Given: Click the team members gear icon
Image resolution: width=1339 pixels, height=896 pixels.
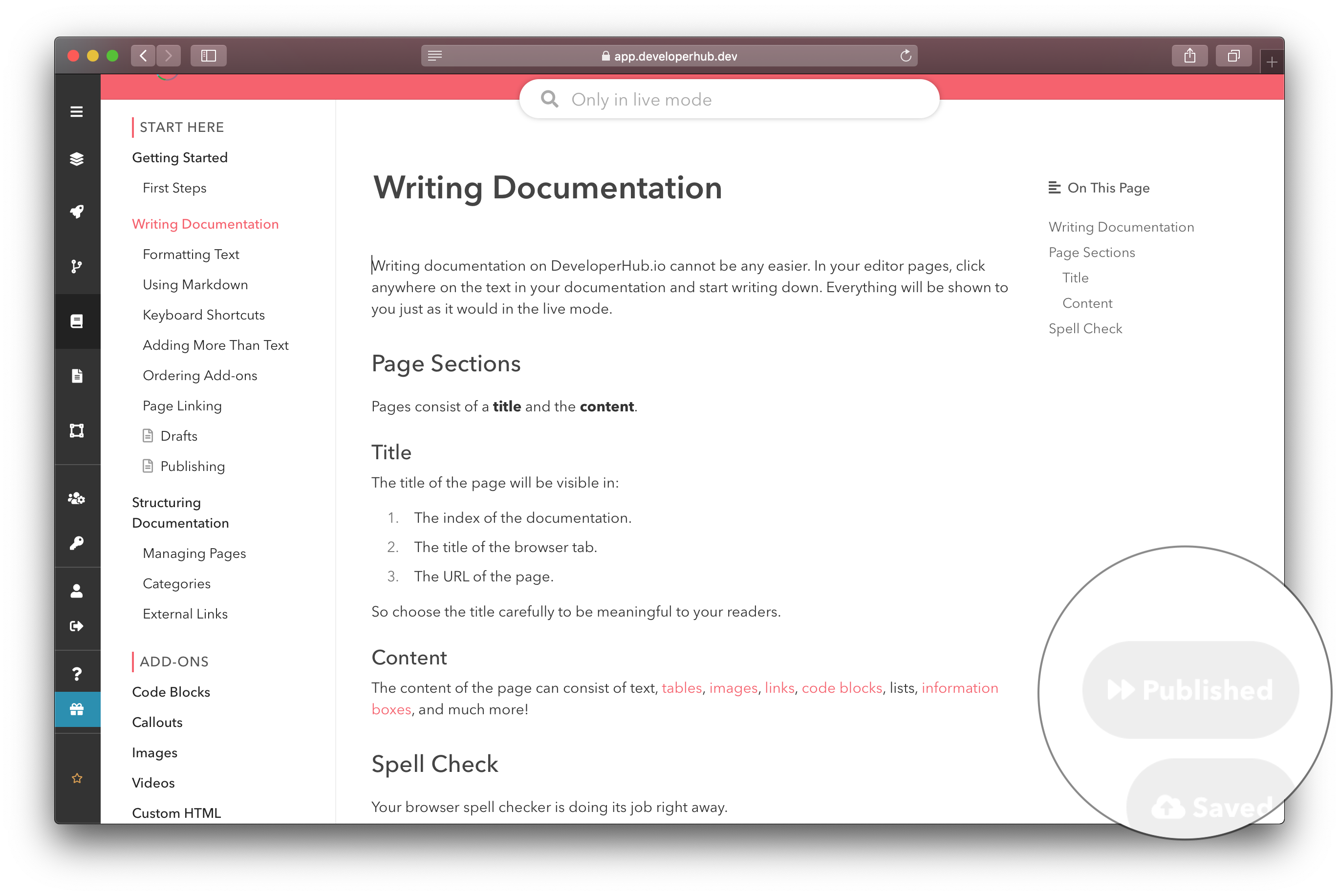Looking at the screenshot, I should point(77,498).
